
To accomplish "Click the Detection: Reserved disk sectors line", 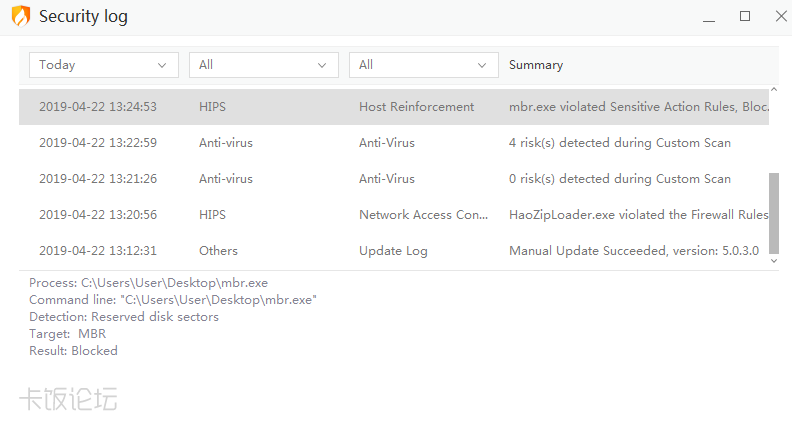I will pyautogui.click(x=124, y=317).
